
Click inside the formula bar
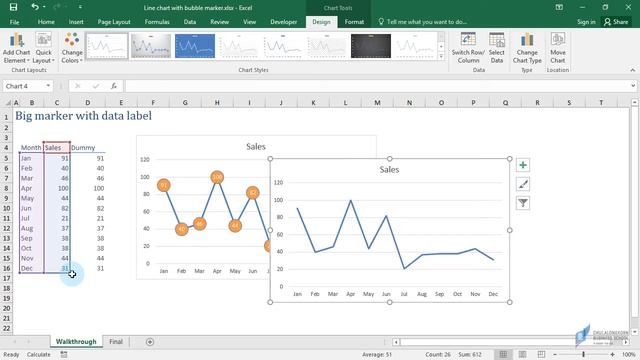pyautogui.click(x=377, y=86)
